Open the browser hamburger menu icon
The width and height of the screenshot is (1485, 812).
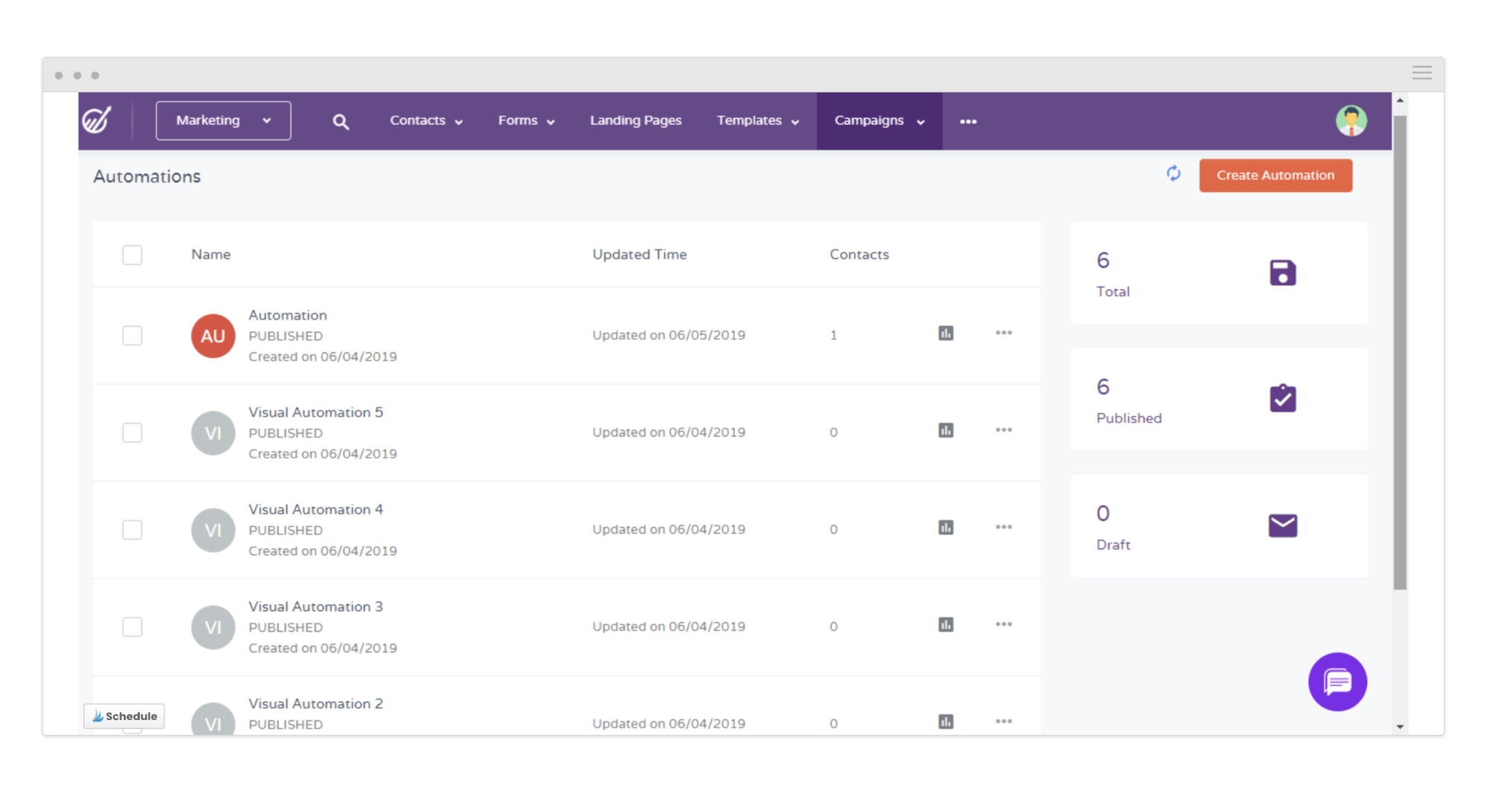1422,73
